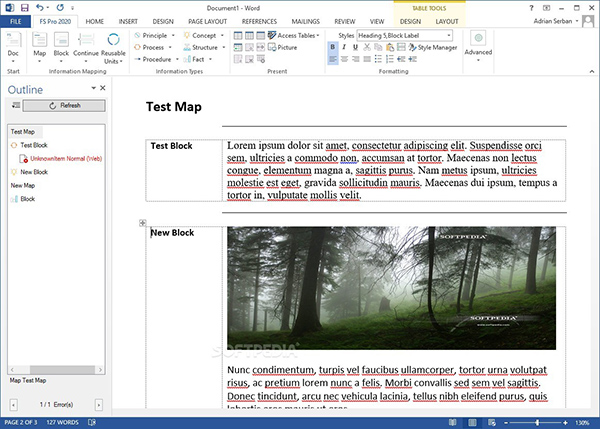Click the table move handle above New Block

143,223
